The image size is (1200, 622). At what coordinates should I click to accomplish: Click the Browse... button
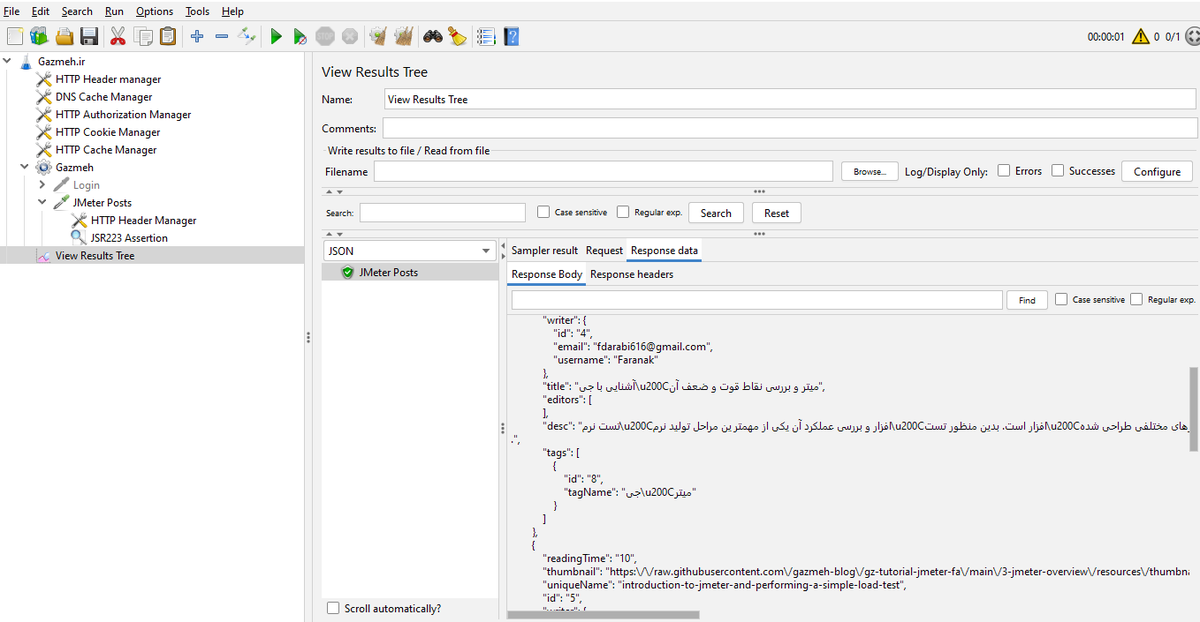tap(869, 171)
